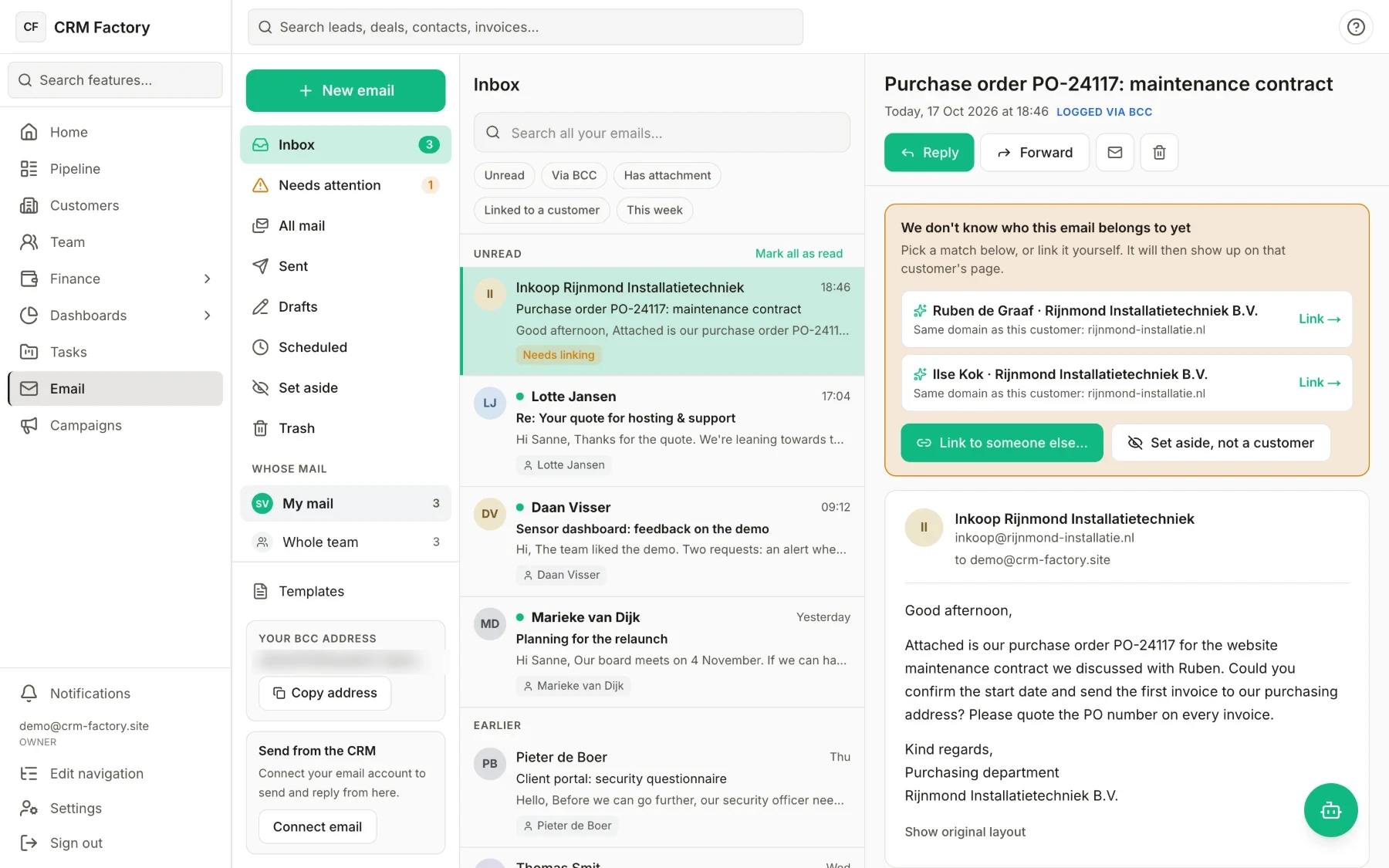The height and width of the screenshot is (868, 1389).
Task: Expand the Dashboards menu chevron
Action: (207, 316)
